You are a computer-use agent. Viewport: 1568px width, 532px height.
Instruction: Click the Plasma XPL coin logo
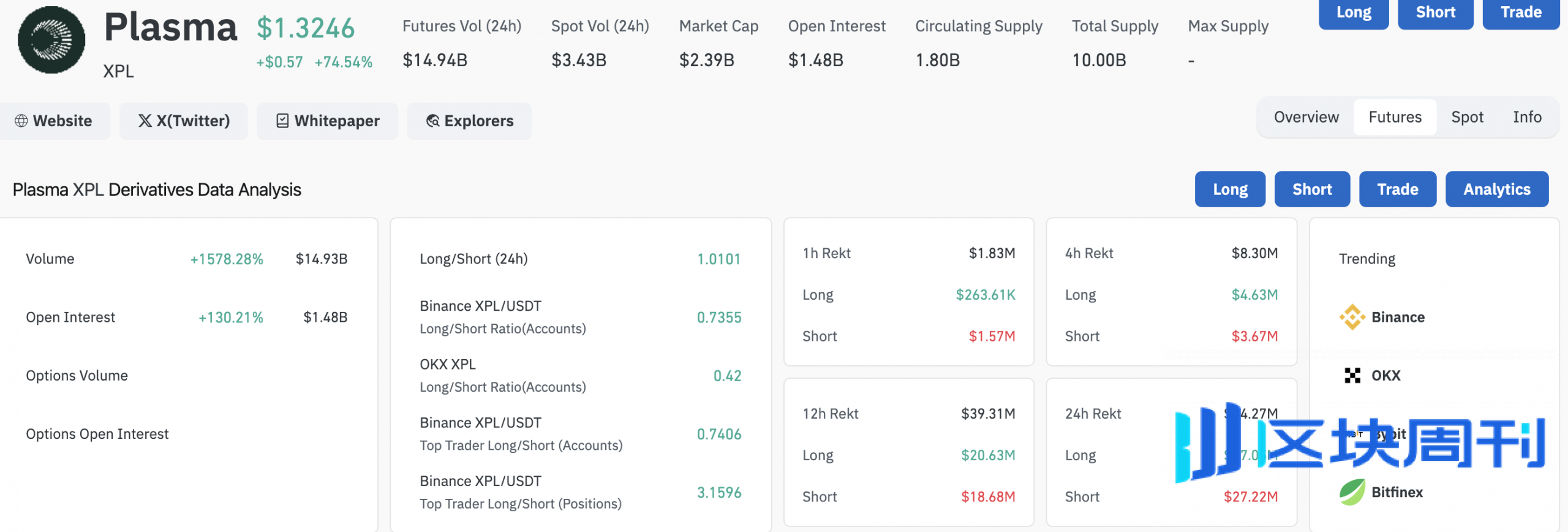pos(51,40)
